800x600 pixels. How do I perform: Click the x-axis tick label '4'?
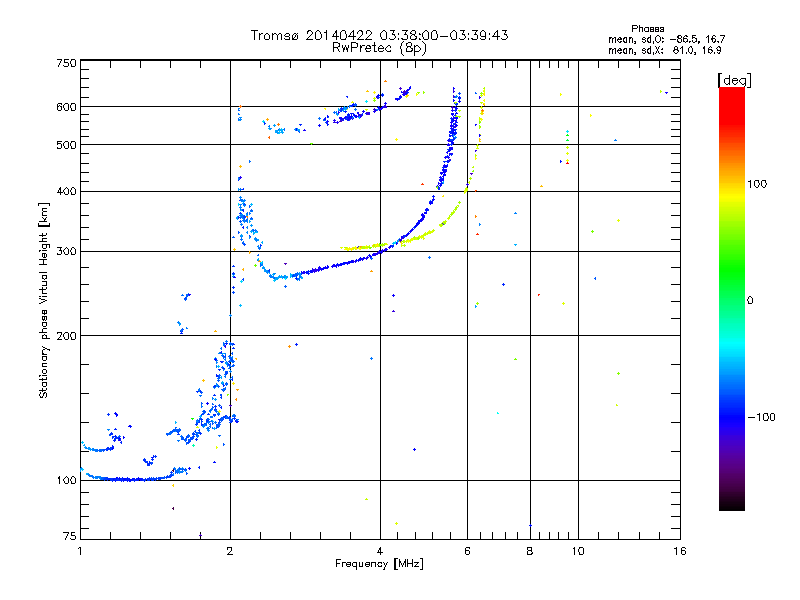[380, 551]
